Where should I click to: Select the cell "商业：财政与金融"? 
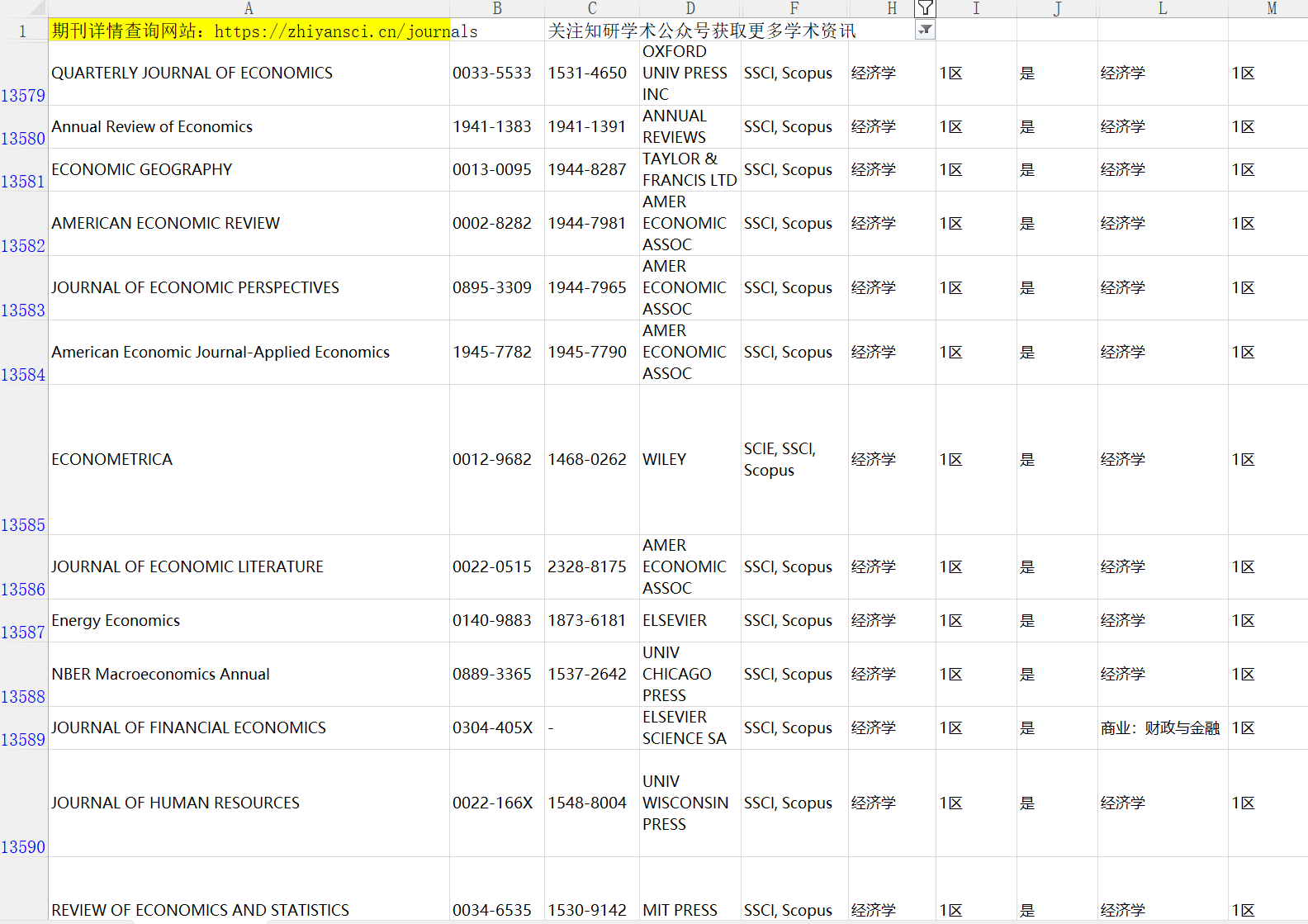pos(1163,728)
